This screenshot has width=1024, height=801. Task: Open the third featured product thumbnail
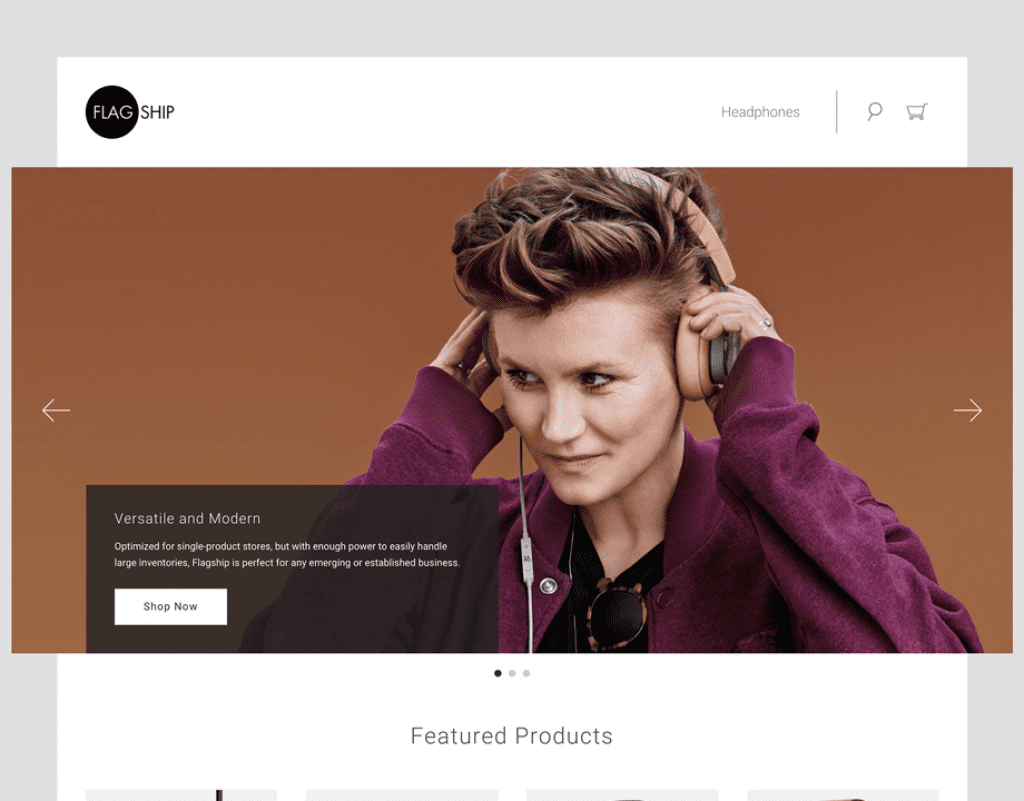[x=622, y=795]
